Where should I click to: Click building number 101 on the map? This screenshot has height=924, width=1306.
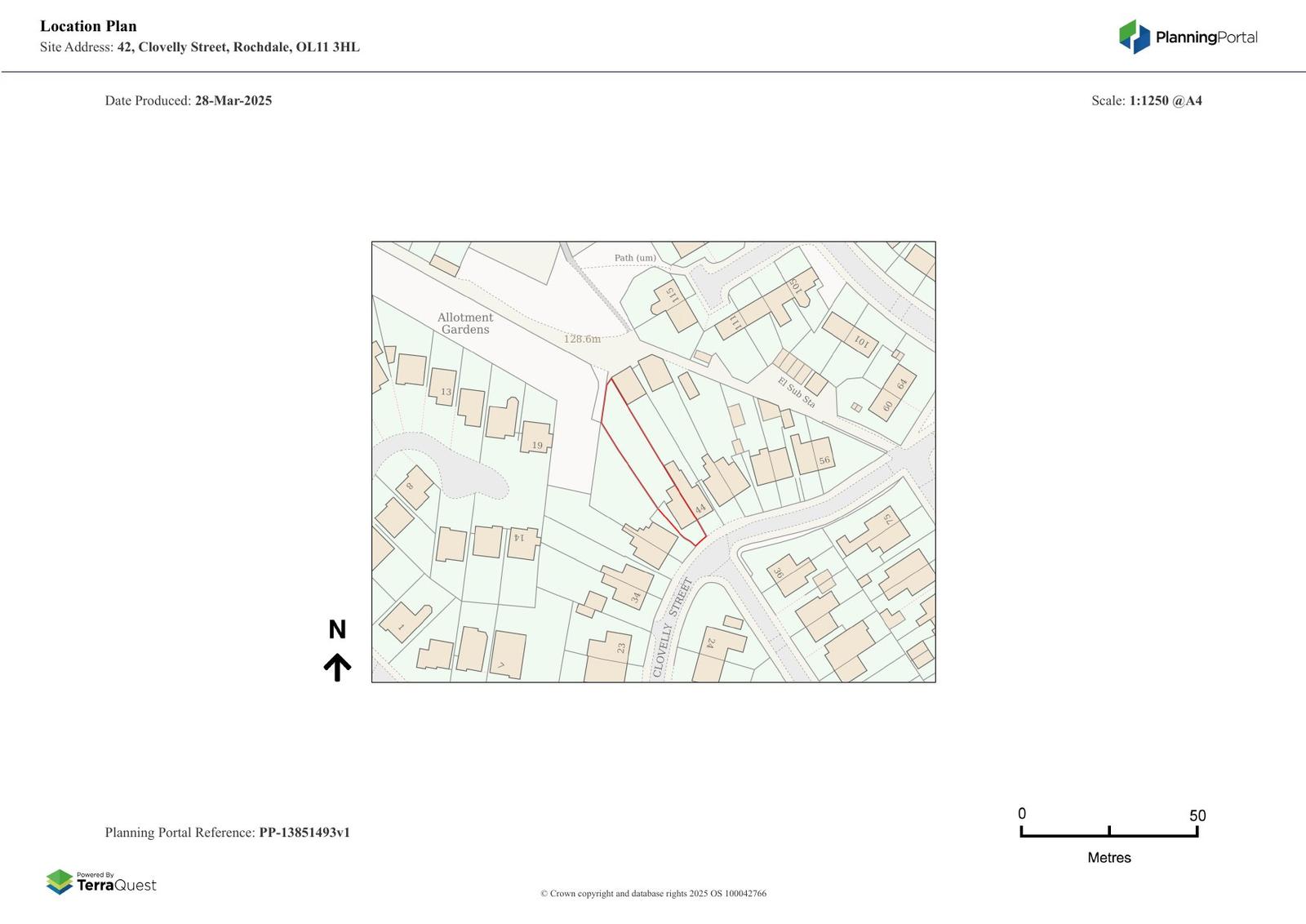point(861,340)
